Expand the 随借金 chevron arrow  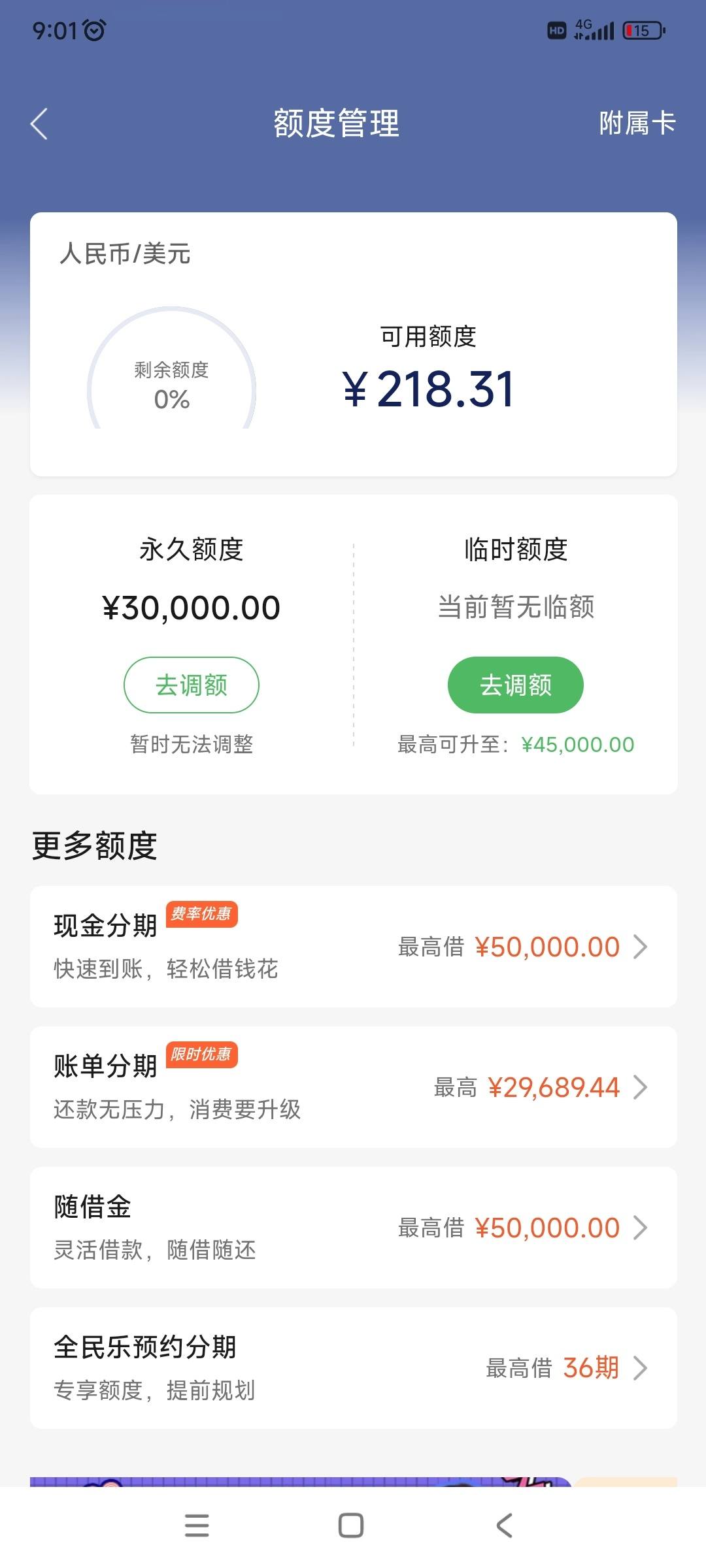tap(641, 1228)
